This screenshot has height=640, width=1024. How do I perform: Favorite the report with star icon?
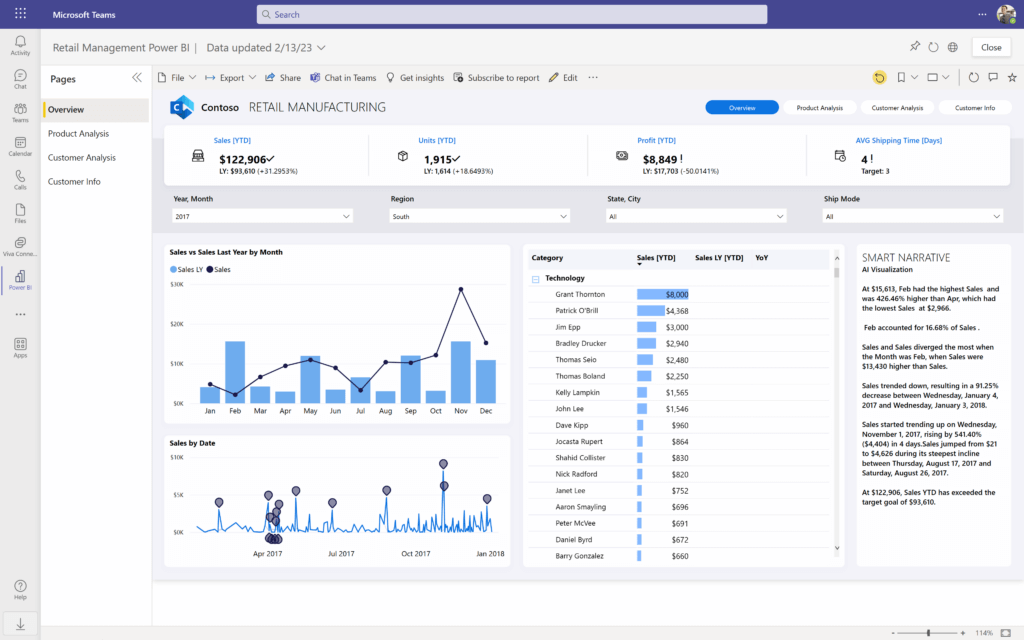(1012, 78)
